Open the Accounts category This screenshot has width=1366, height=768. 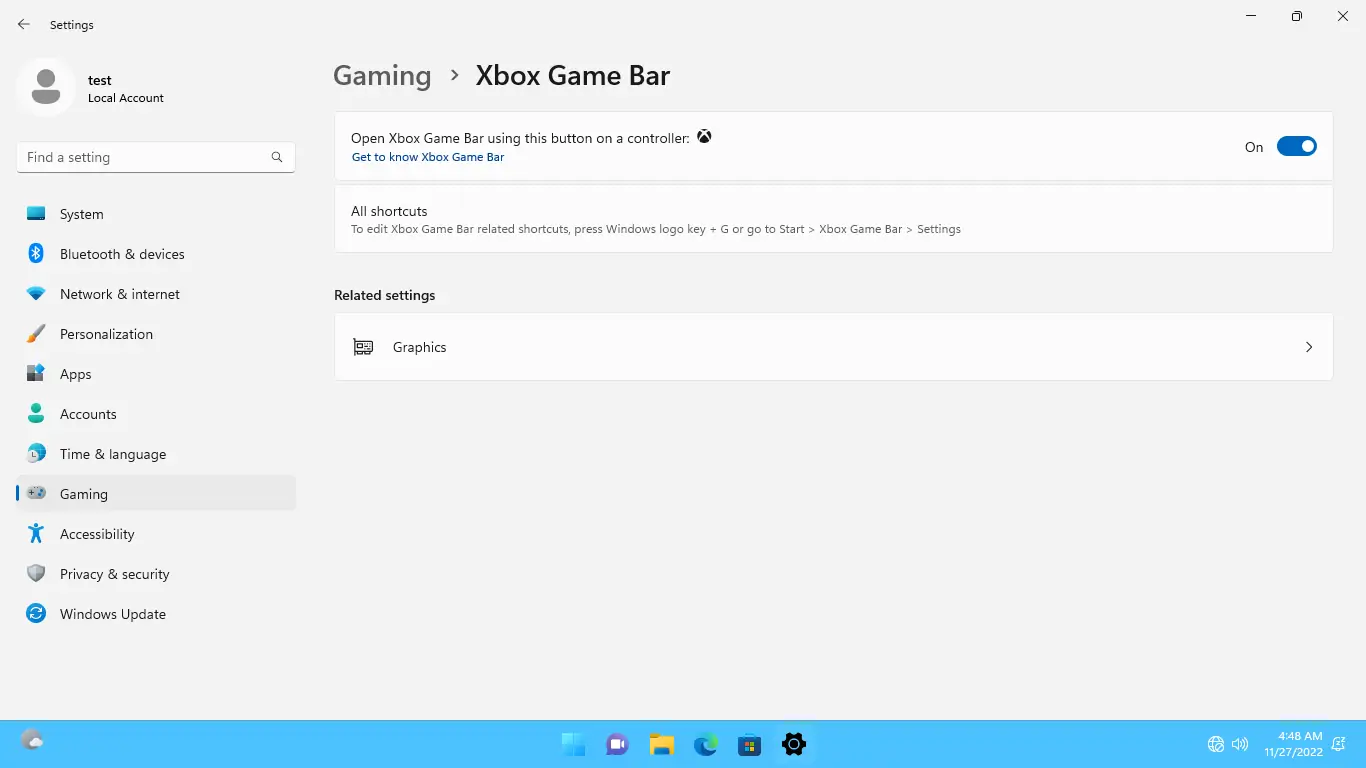[156, 414]
